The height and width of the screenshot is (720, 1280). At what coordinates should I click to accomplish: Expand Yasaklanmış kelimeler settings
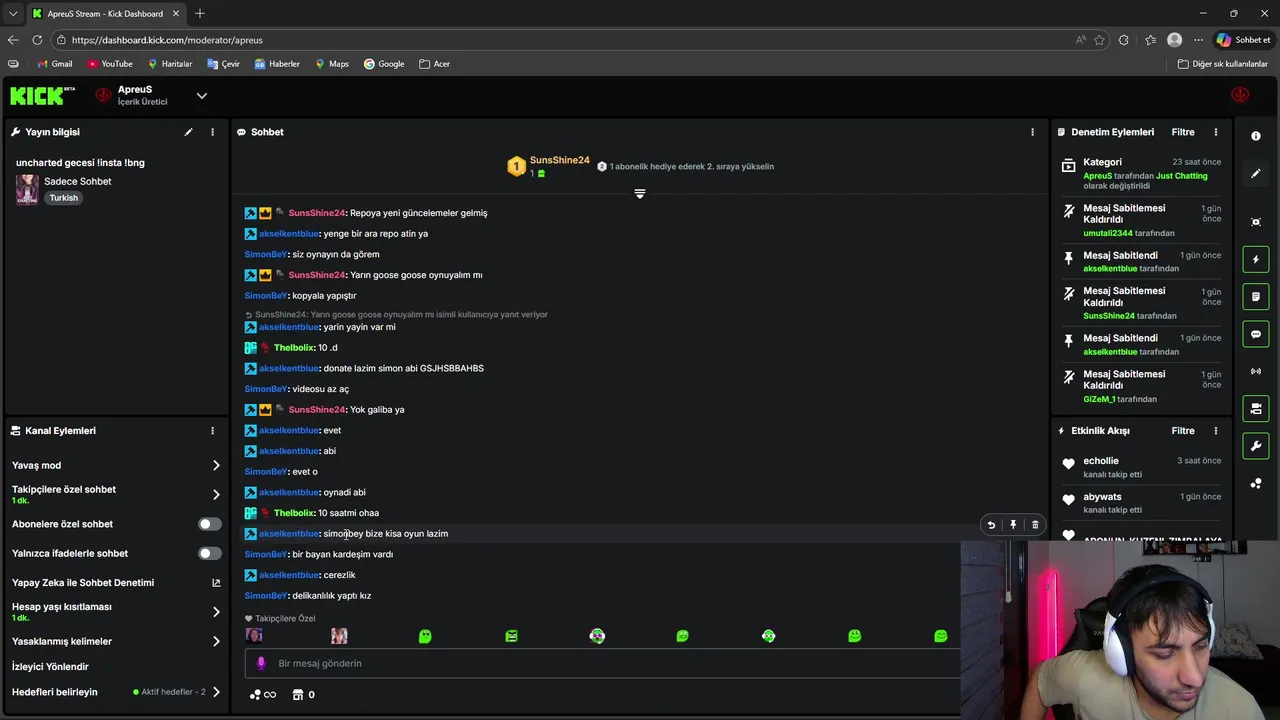point(216,642)
